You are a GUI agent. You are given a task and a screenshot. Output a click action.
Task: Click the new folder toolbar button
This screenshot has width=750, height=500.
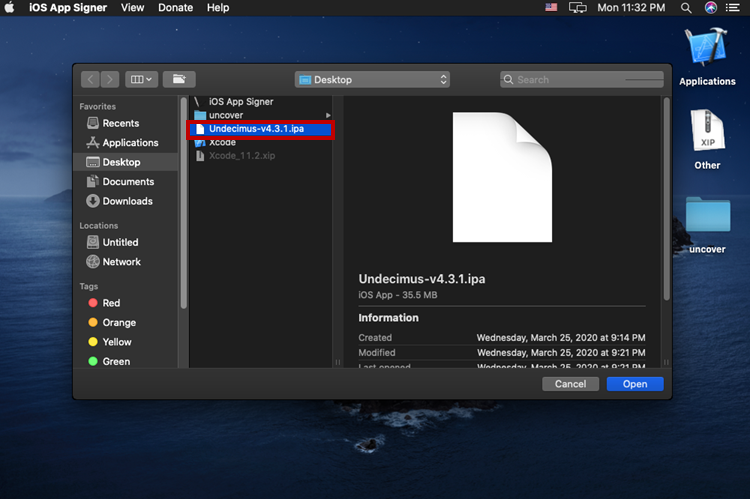[179, 79]
